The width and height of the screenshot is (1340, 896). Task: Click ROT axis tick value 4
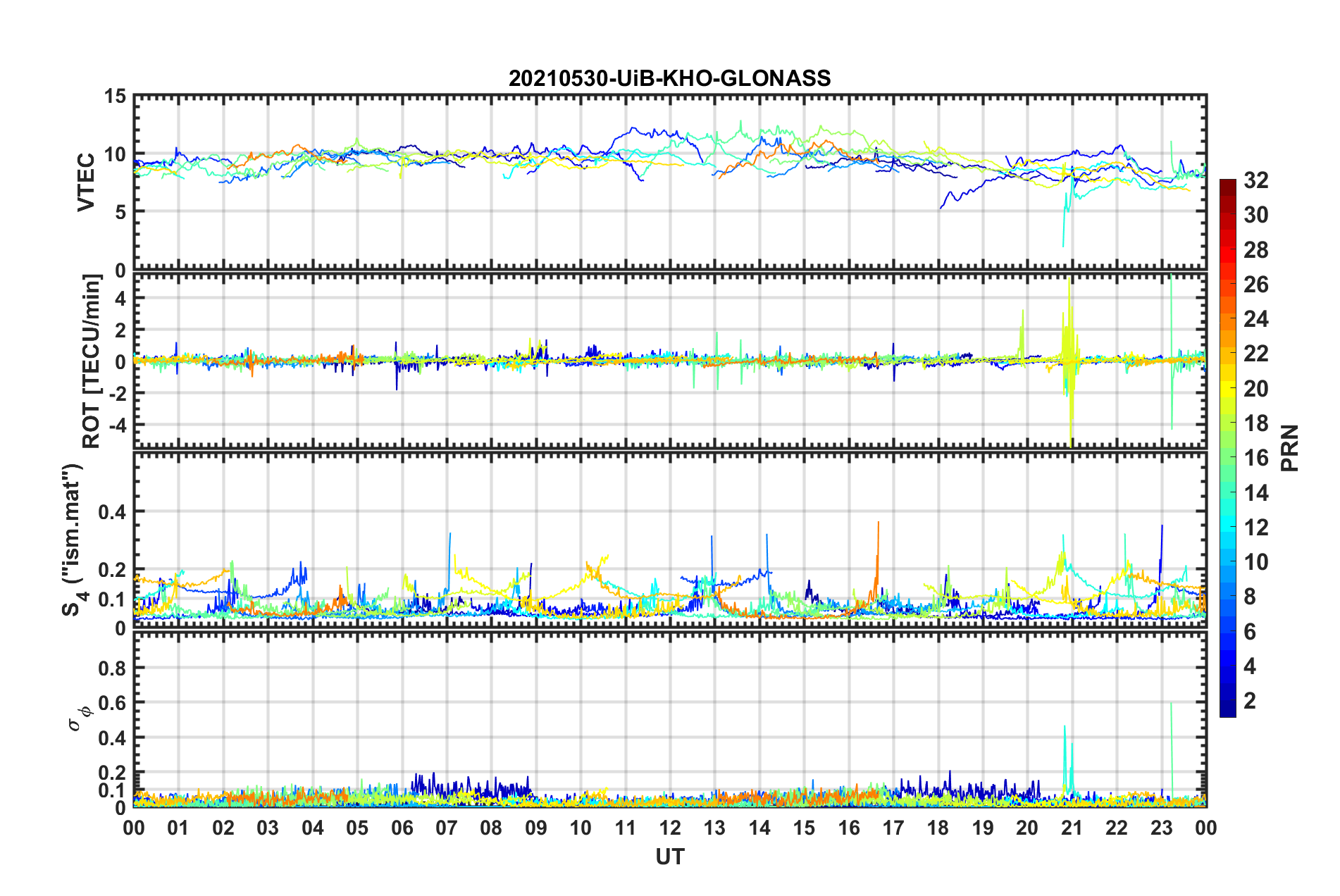[x=120, y=299]
